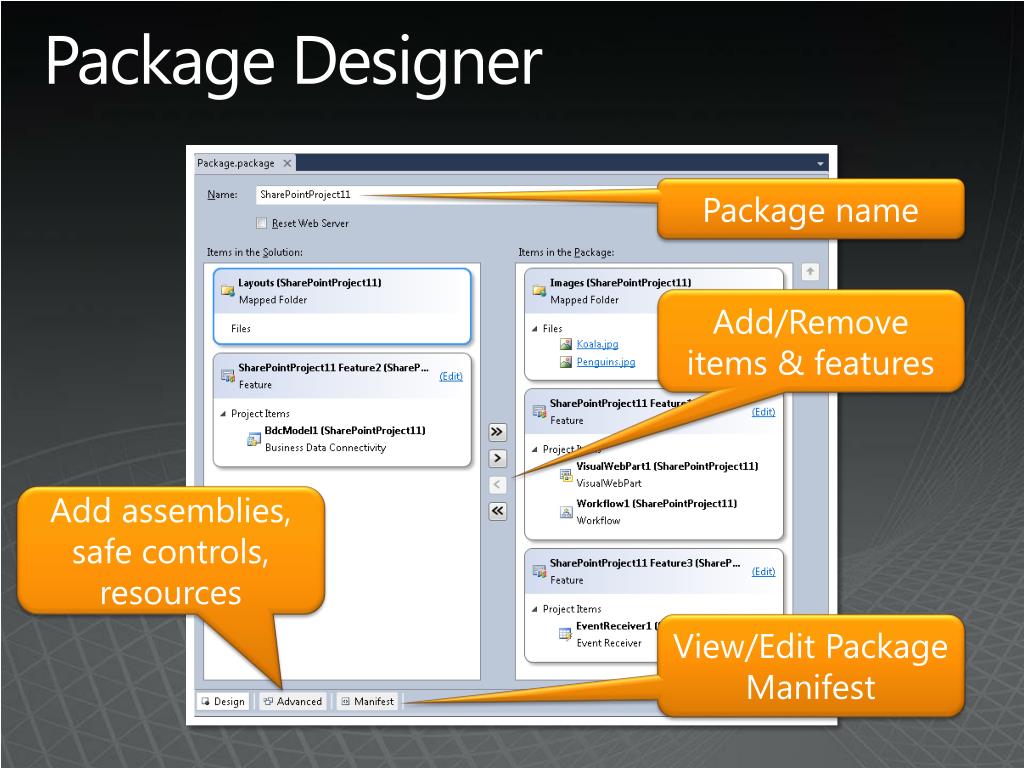This screenshot has width=1024, height=768.
Task: Click the Workflow1 item icon
Action: click(x=566, y=512)
